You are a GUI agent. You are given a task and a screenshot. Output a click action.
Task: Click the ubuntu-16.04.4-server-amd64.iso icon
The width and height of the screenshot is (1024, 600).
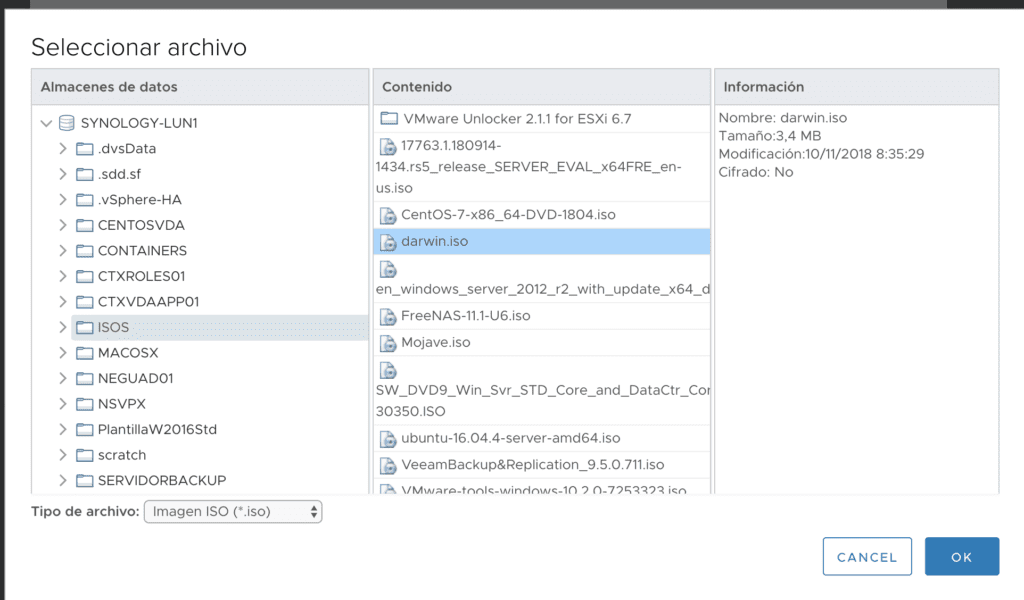[387, 438]
